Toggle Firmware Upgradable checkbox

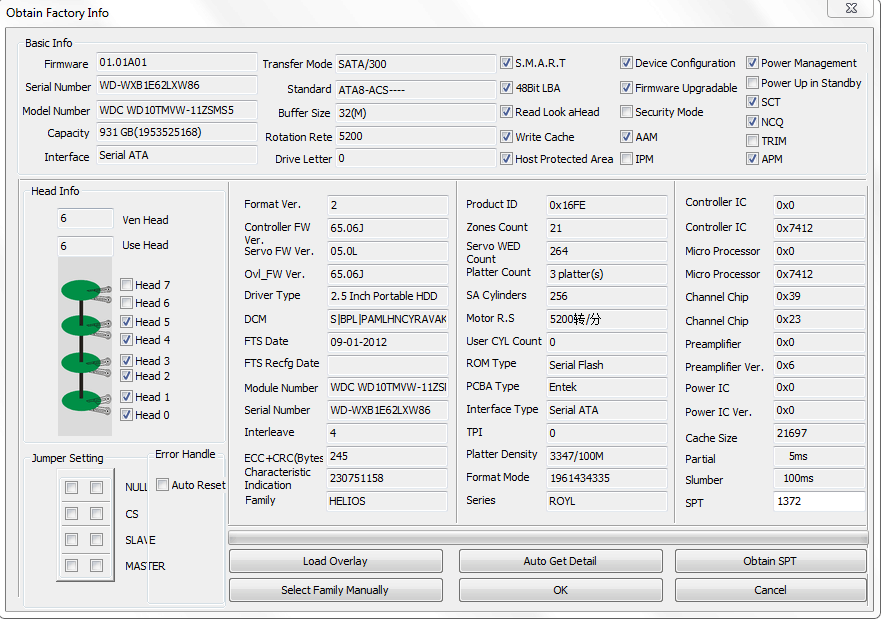tap(626, 88)
